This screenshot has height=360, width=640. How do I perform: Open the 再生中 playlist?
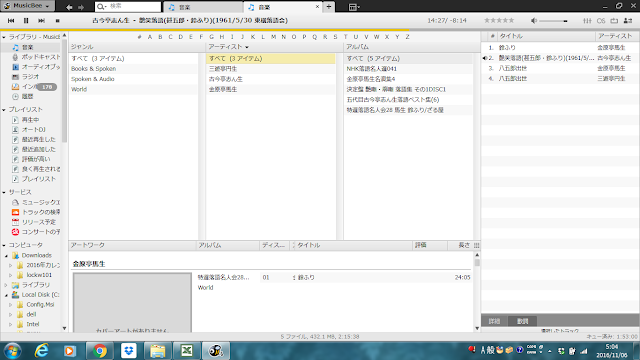(x=25, y=120)
